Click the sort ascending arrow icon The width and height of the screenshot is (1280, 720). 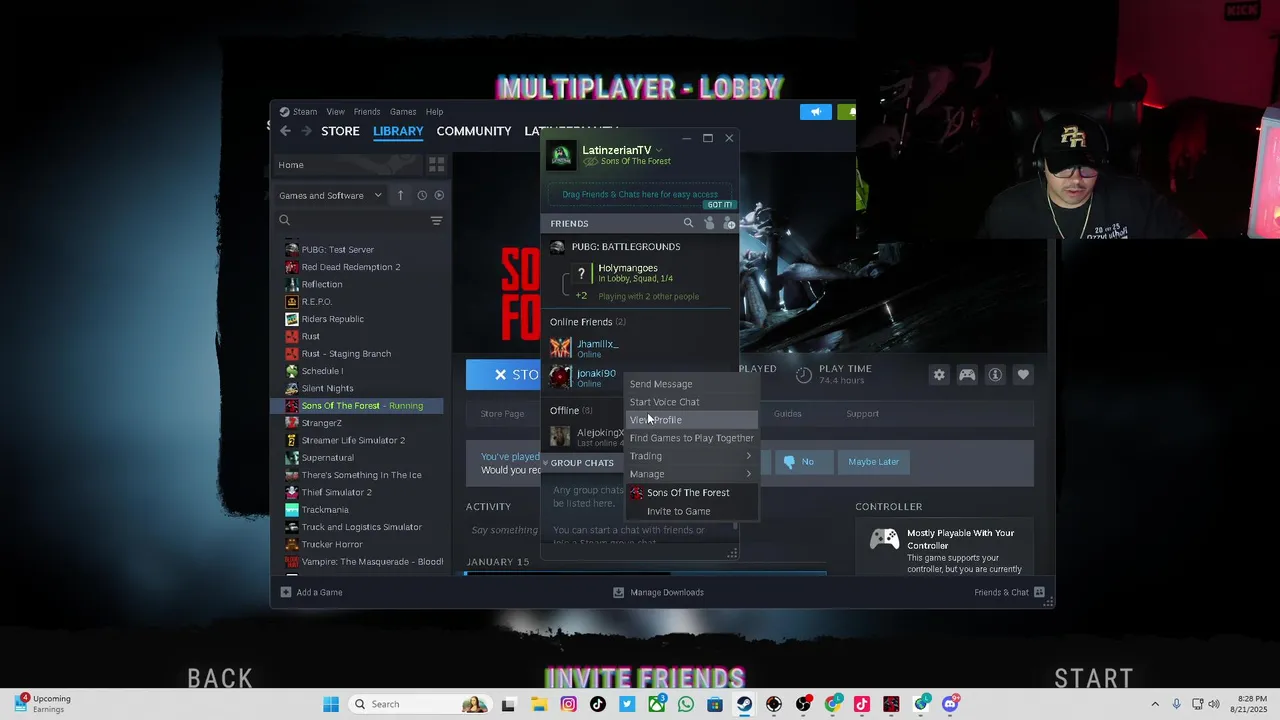click(400, 195)
